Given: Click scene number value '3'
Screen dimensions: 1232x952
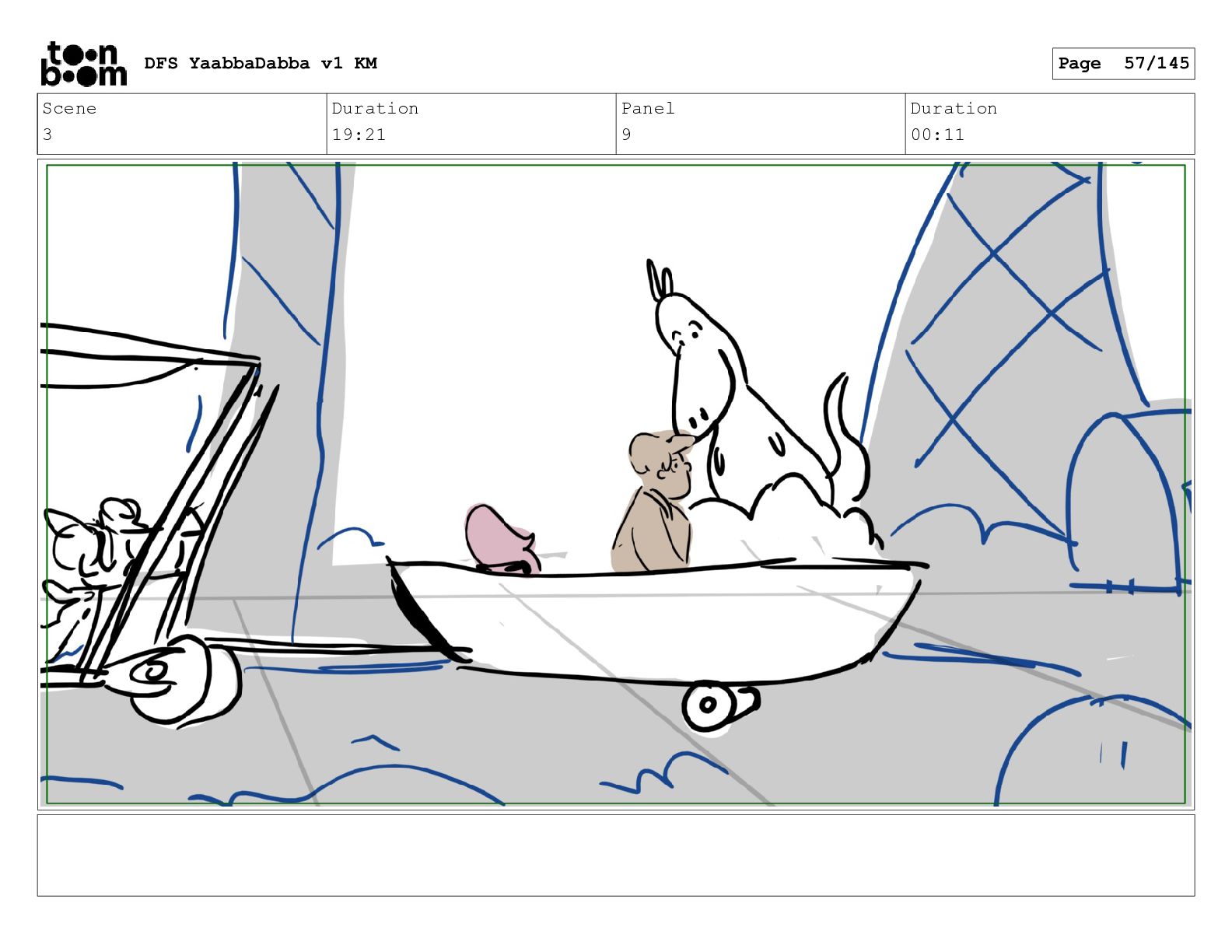Looking at the screenshot, I should coord(47,135).
